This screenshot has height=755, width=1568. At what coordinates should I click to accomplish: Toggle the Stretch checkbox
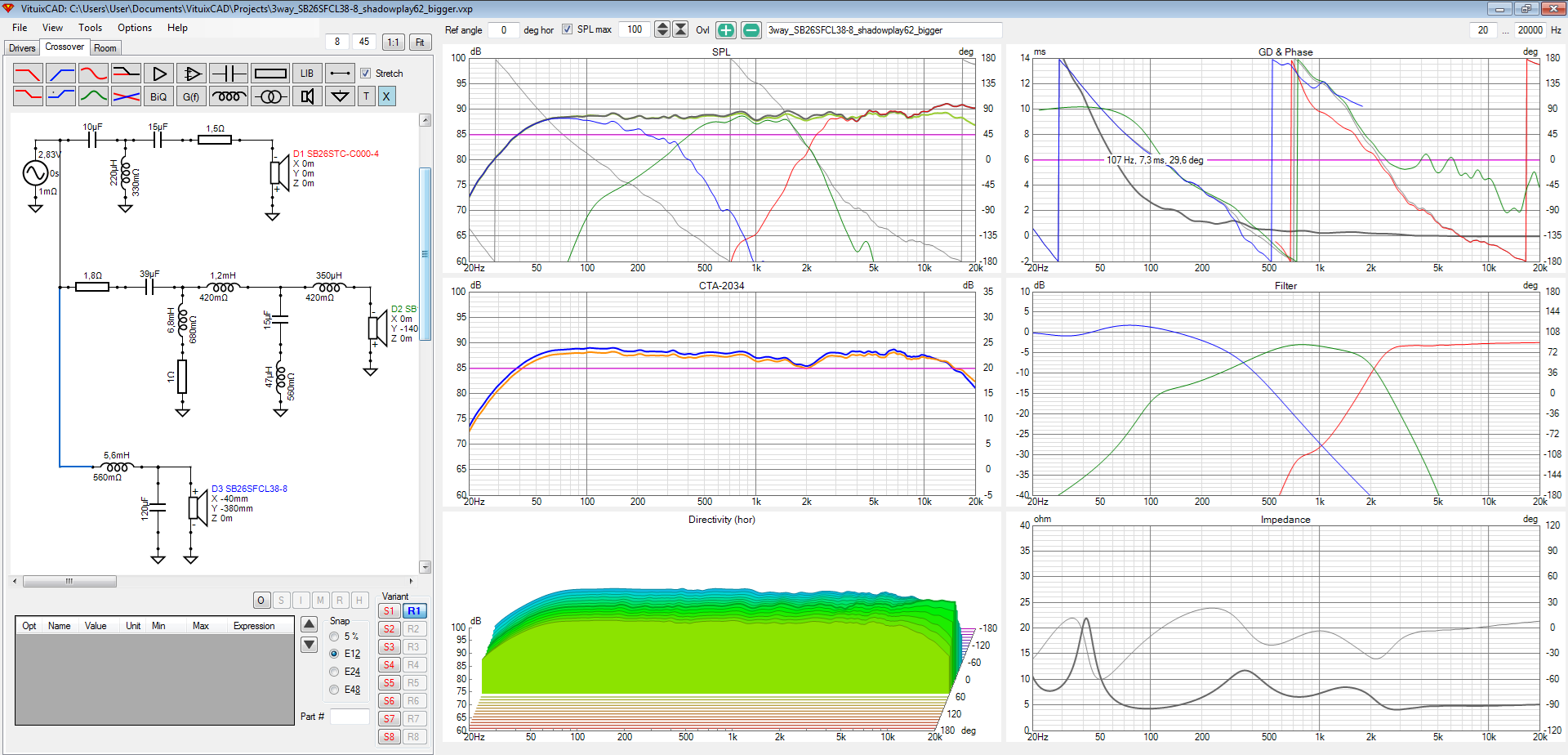coord(366,74)
